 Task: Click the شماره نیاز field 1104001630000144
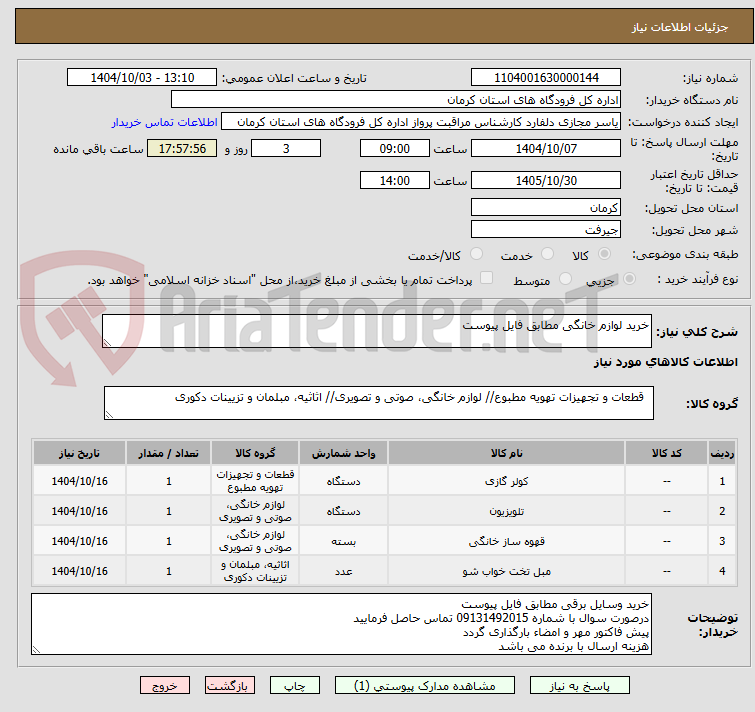pyautogui.click(x=546, y=78)
